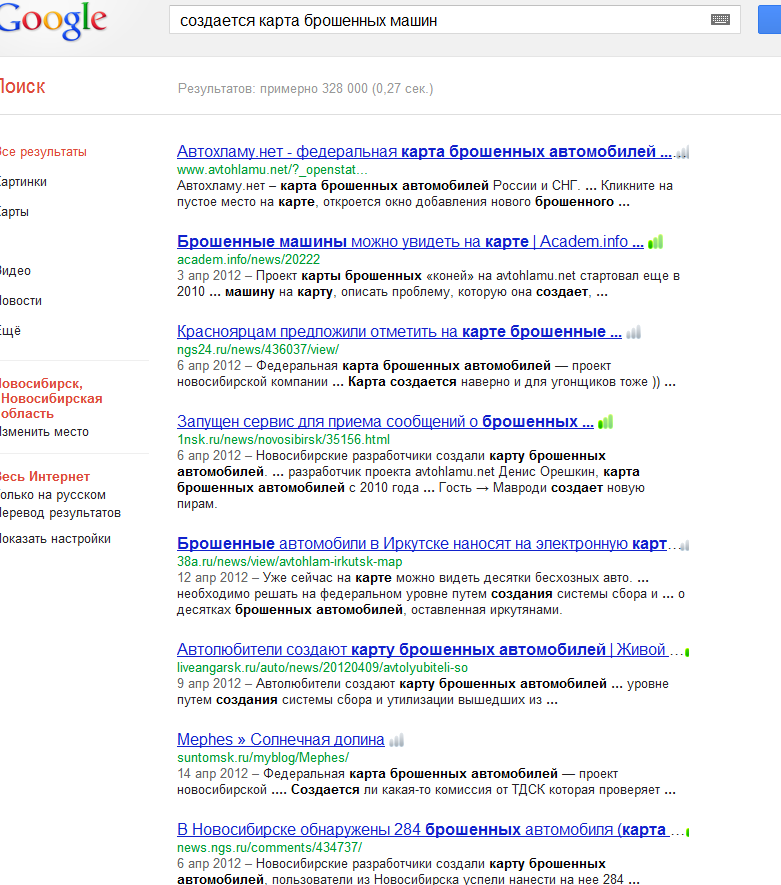The image size is (781, 885).
Task: Switch to Карты search category
Action: [x=14, y=212]
